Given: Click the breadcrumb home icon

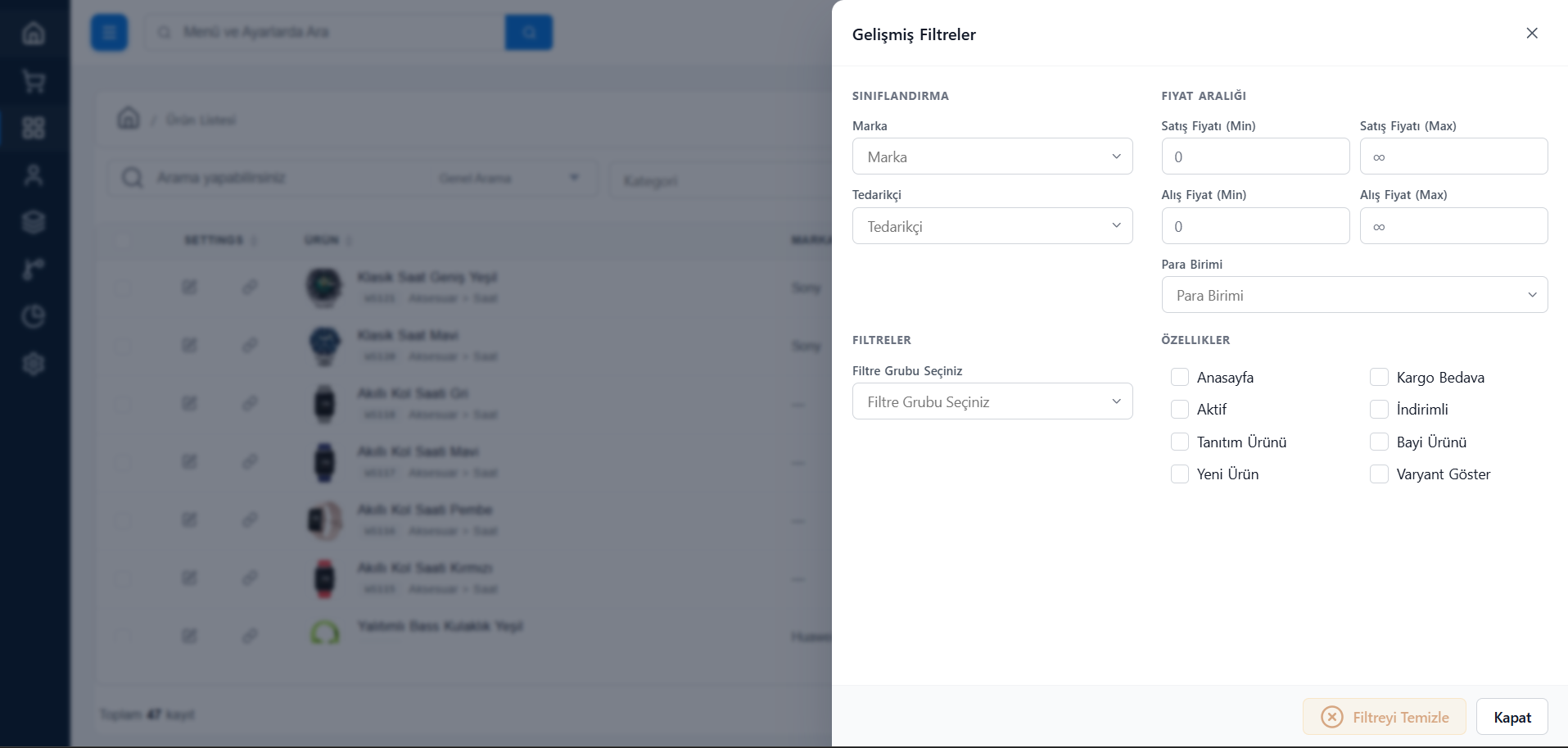Looking at the screenshot, I should [x=129, y=118].
